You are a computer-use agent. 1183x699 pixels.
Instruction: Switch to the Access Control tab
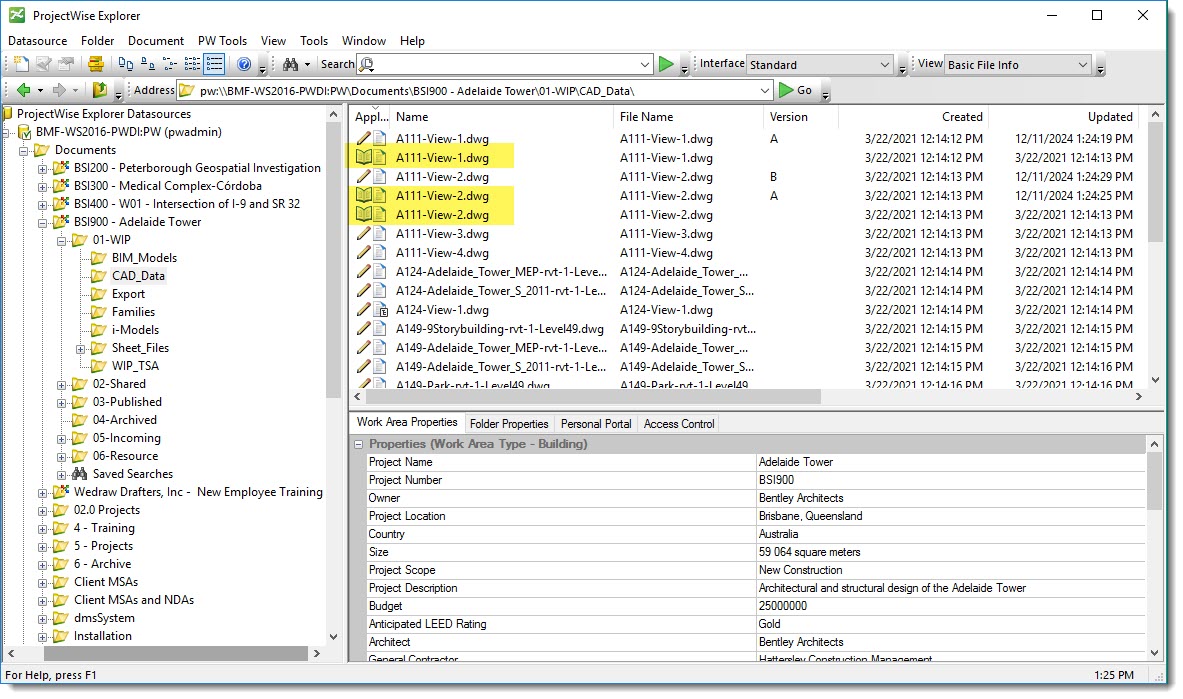(x=679, y=424)
